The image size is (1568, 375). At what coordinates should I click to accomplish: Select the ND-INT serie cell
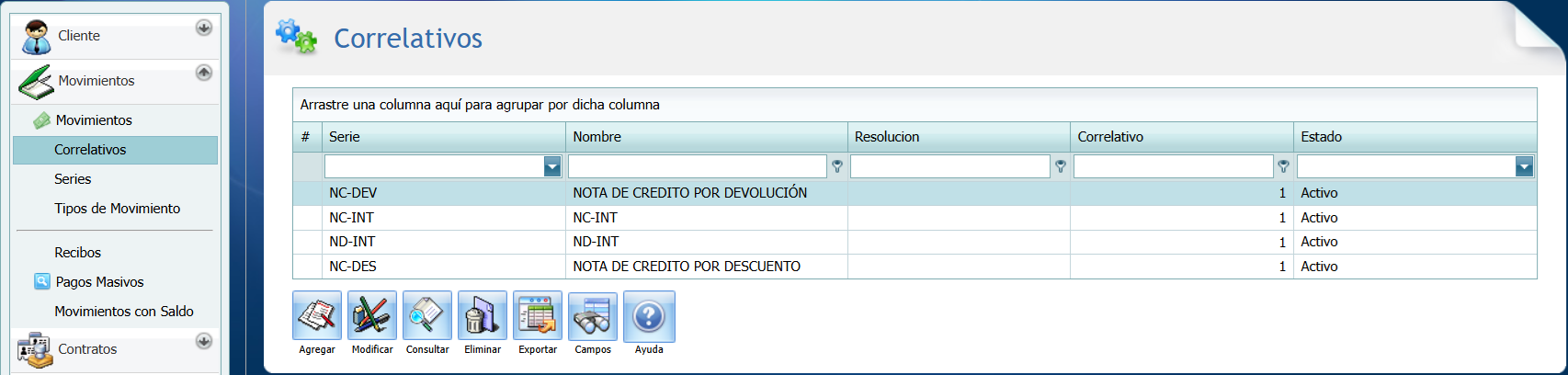point(444,242)
